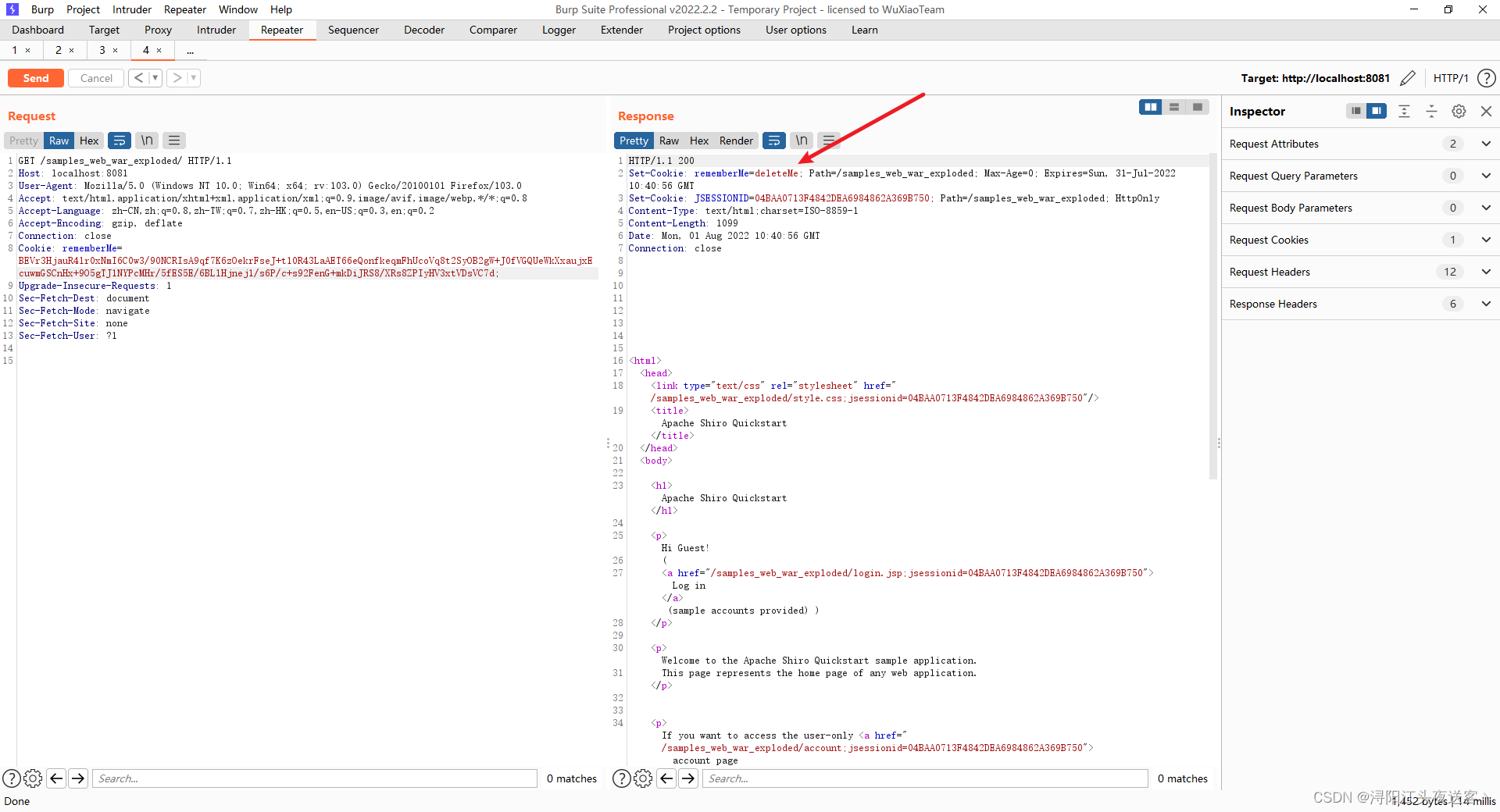The image size is (1500, 812).
Task: Close Repeater tab 4
Action: (159, 50)
